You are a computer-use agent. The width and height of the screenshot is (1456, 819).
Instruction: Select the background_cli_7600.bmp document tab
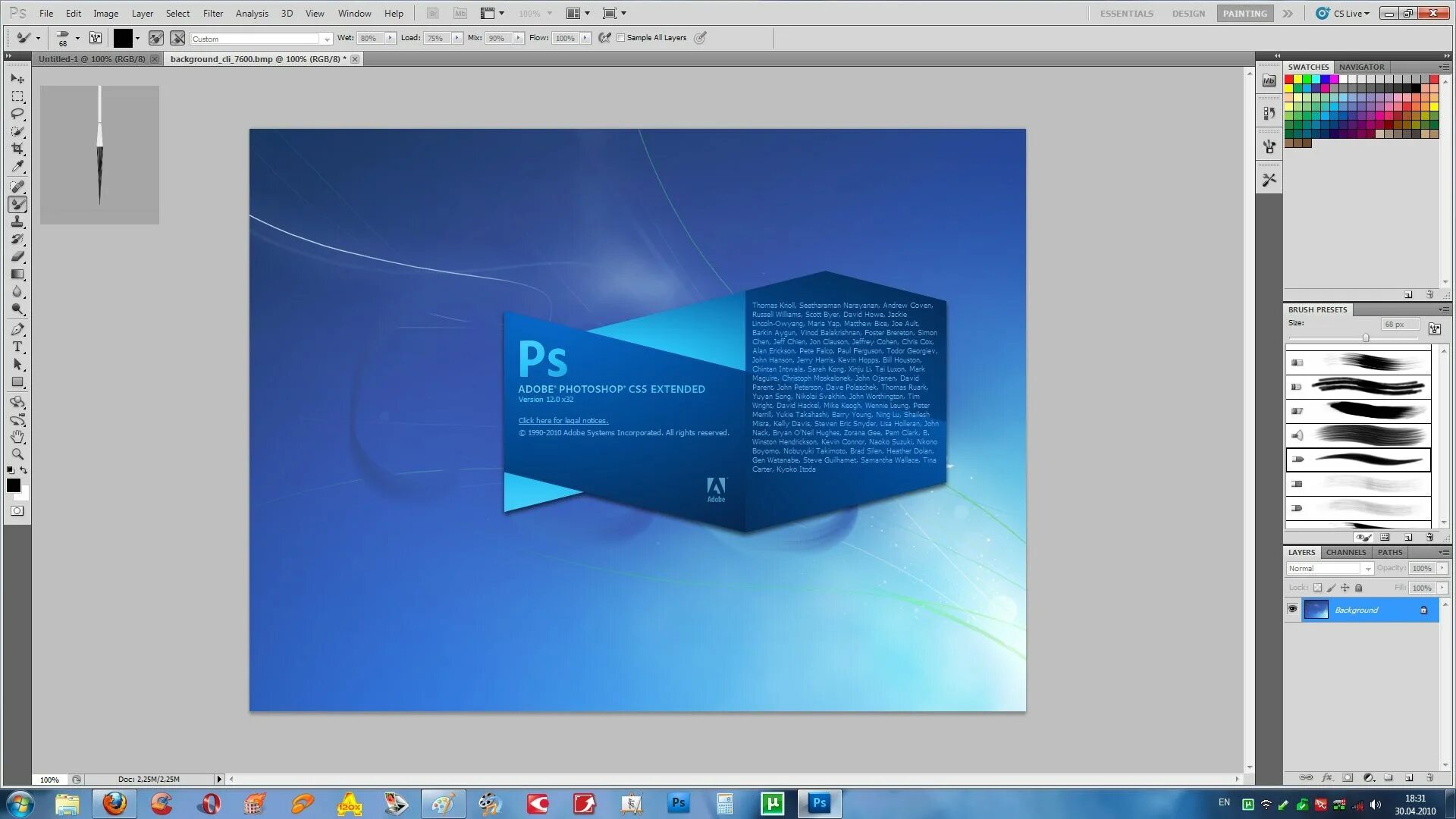[x=258, y=58]
